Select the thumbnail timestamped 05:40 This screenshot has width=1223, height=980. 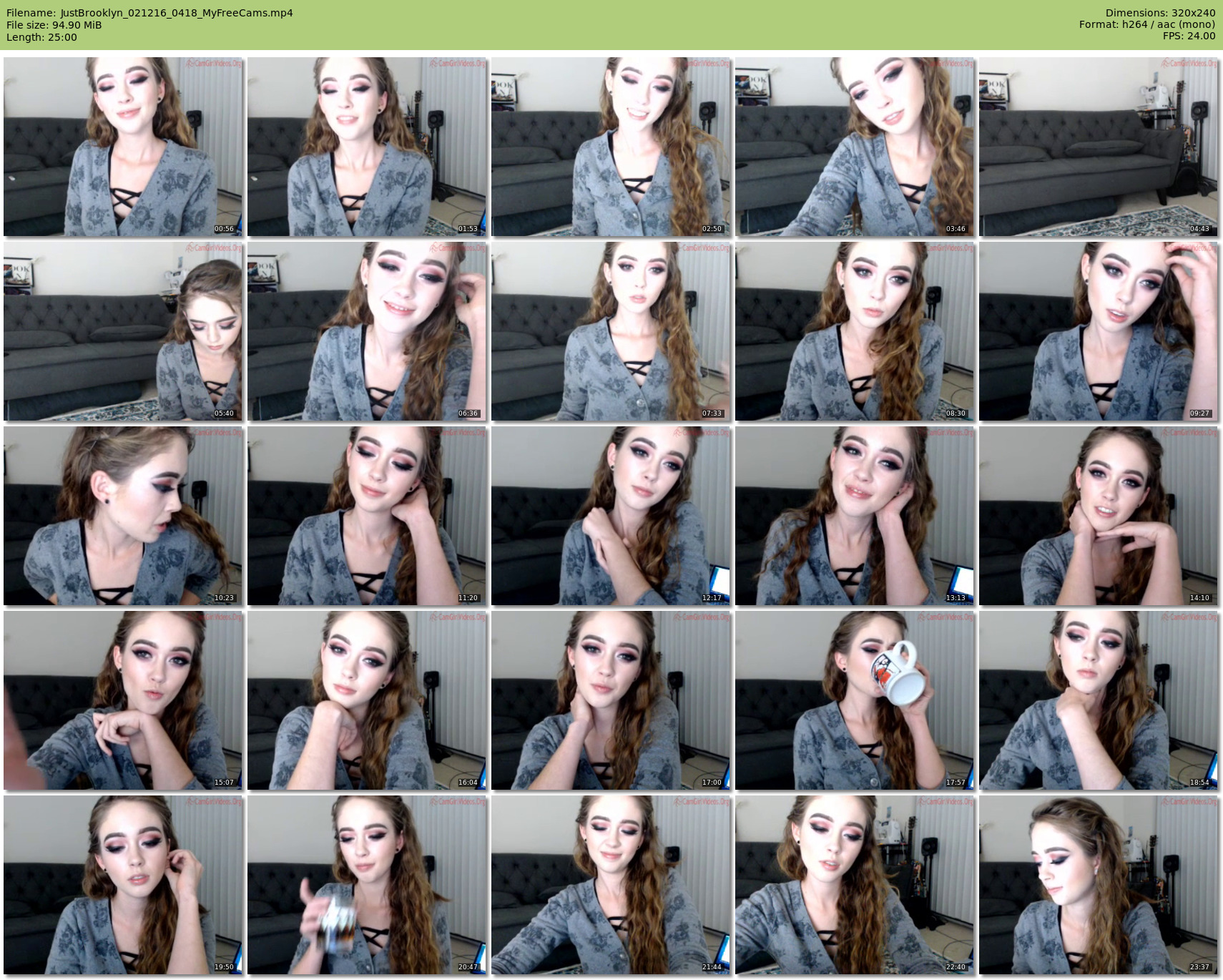pyautogui.click(x=123, y=331)
